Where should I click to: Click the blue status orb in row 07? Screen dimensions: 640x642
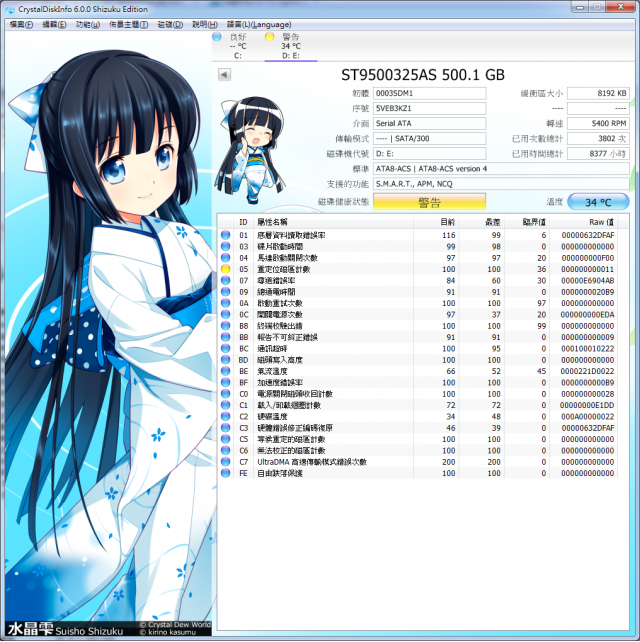tap(225, 280)
